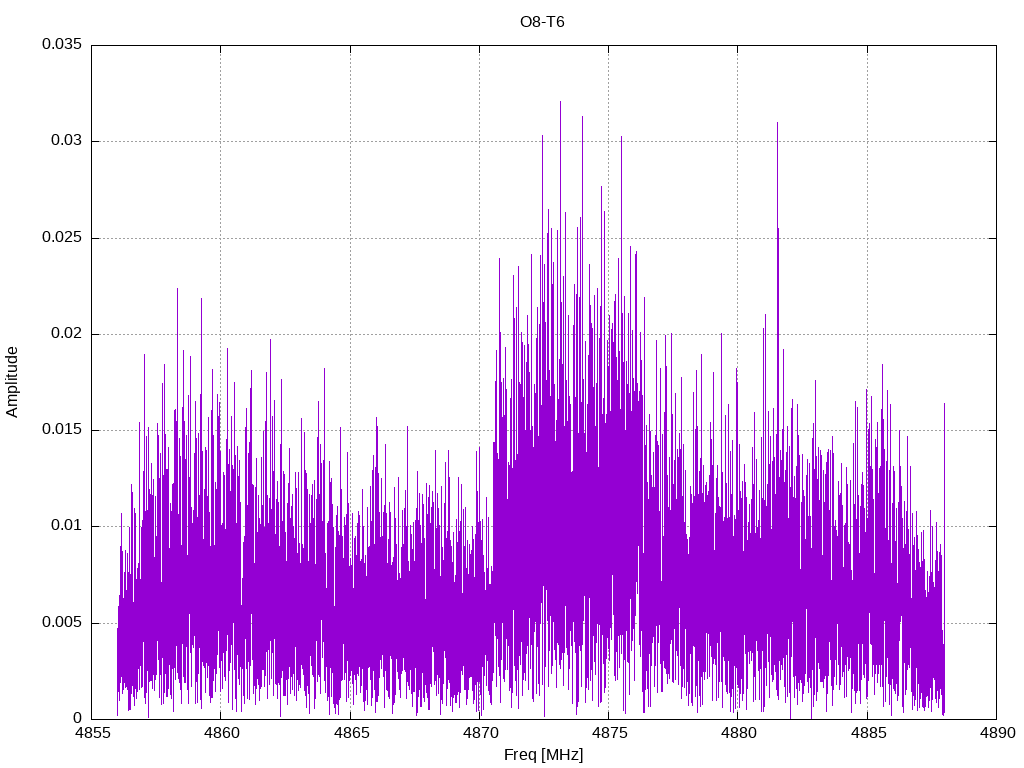
Task: Click the tip of the tallest spectrum peak
Action: coord(560,102)
